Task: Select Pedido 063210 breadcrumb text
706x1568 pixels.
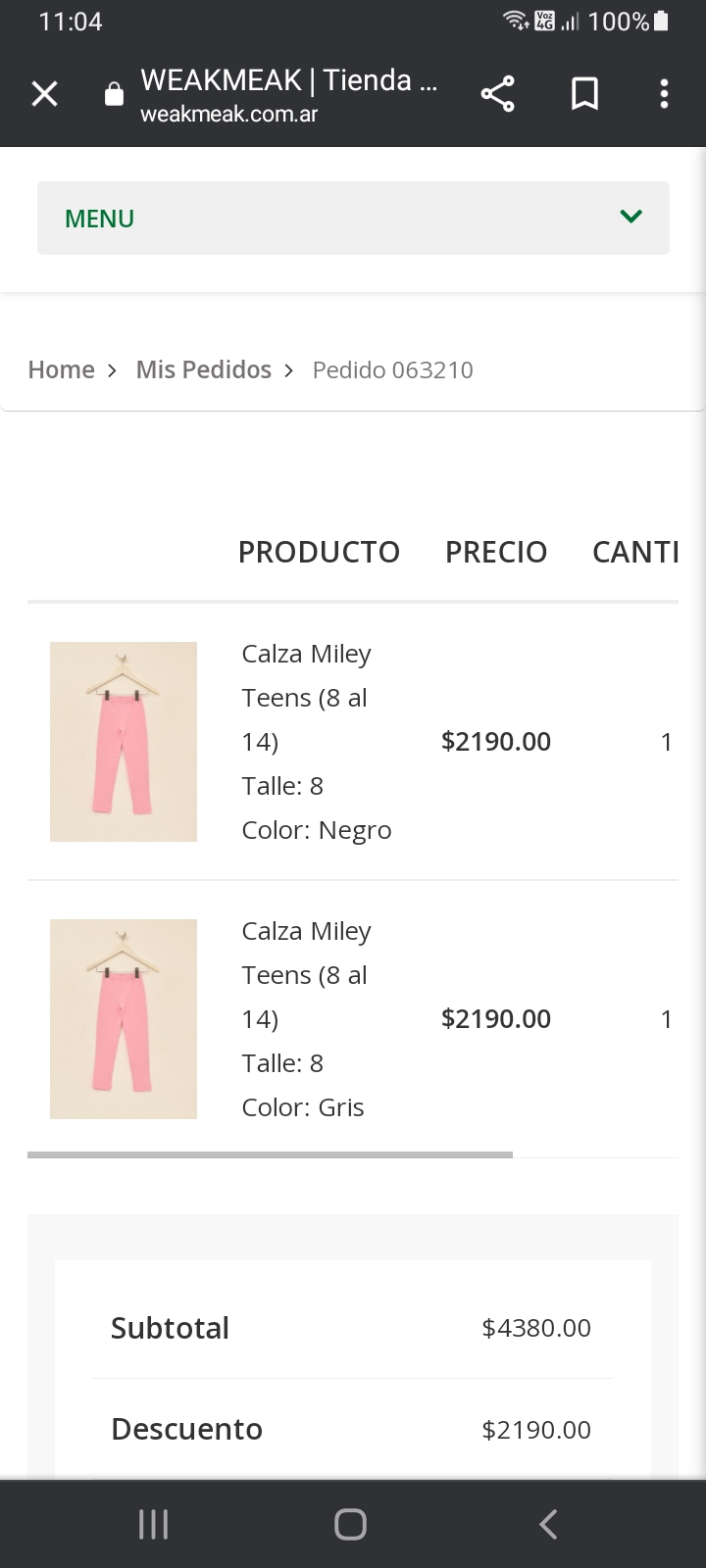Action: (x=392, y=369)
